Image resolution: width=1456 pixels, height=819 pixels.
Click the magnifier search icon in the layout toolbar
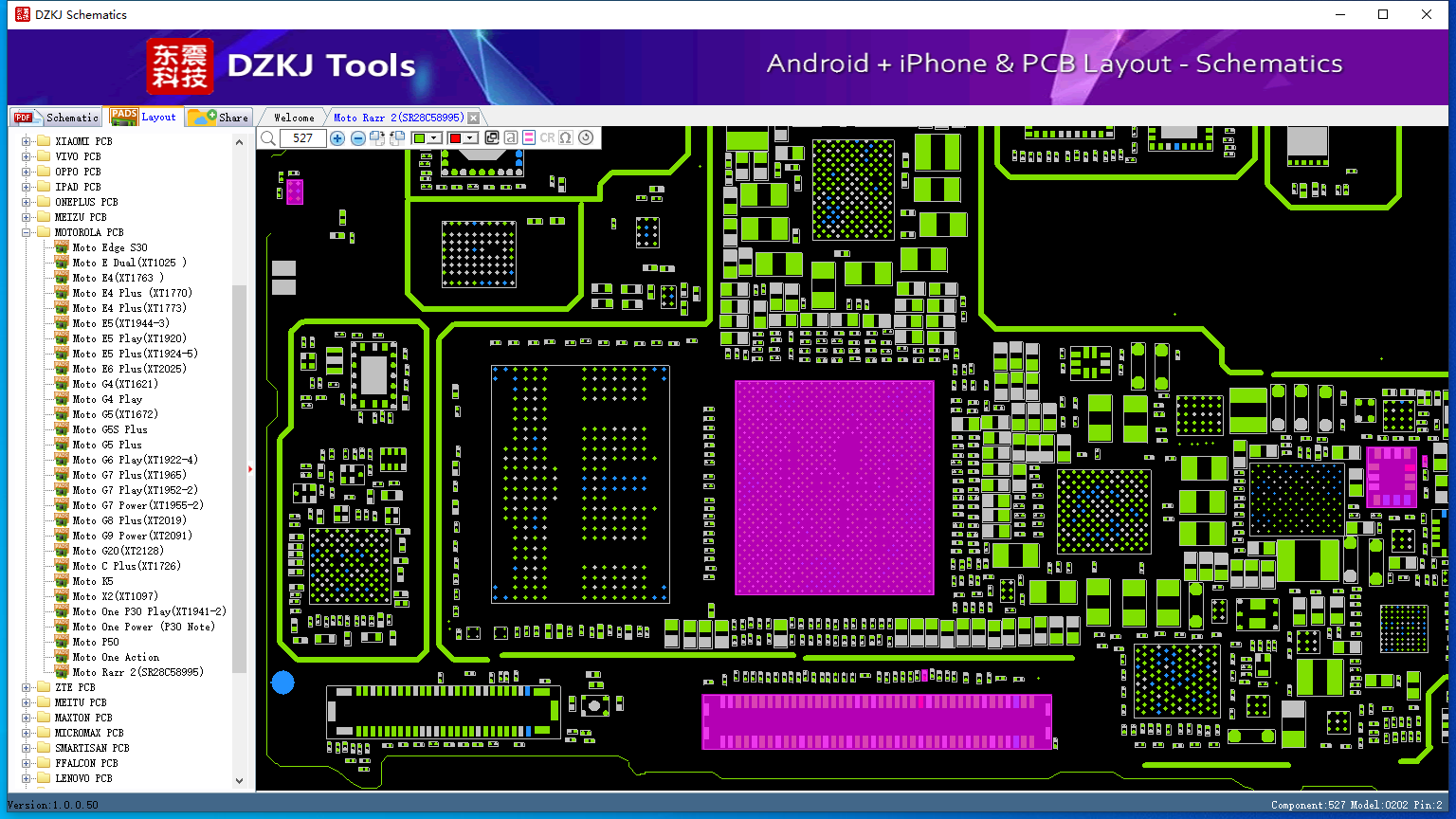pyautogui.click(x=268, y=138)
